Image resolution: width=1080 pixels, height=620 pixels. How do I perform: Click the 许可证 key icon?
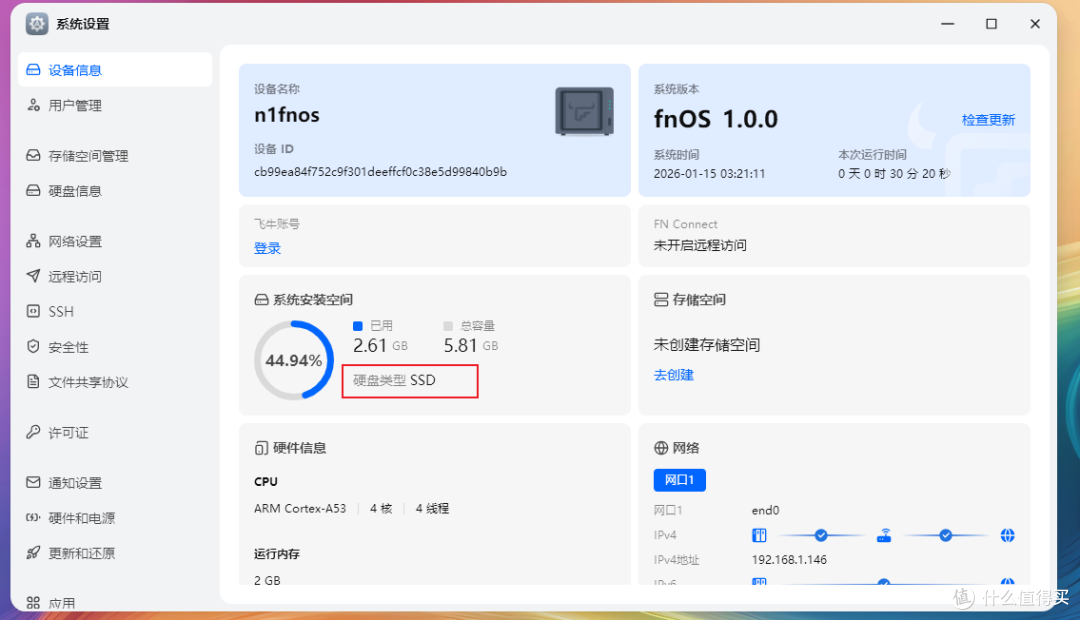[x=33, y=432]
